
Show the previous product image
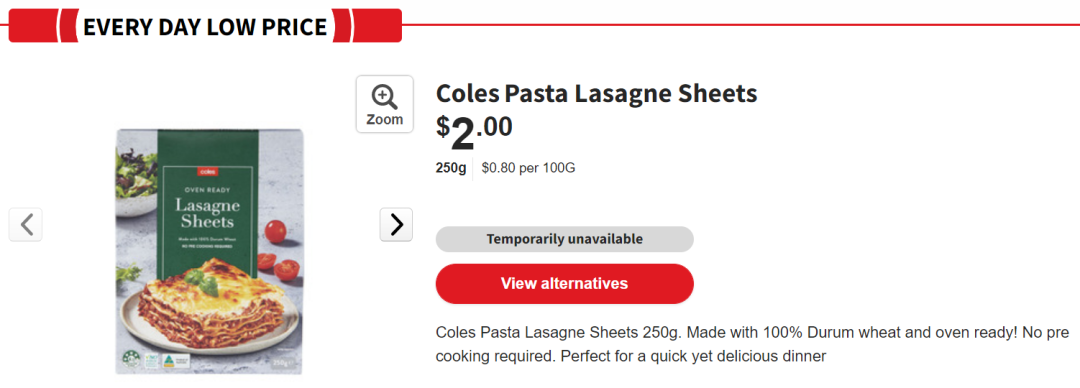(x=26, y=225)
